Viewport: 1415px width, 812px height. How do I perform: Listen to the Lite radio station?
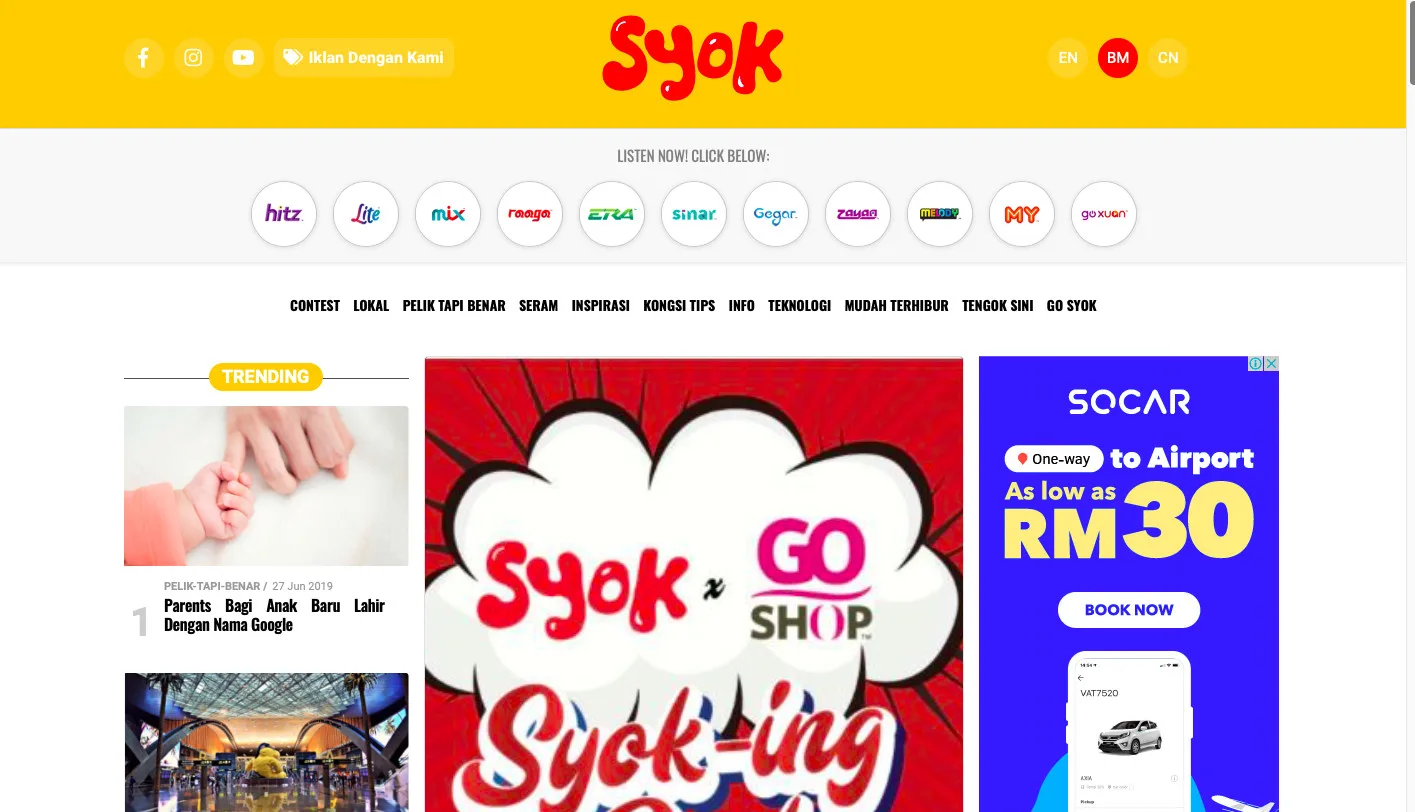click(366, 214)
